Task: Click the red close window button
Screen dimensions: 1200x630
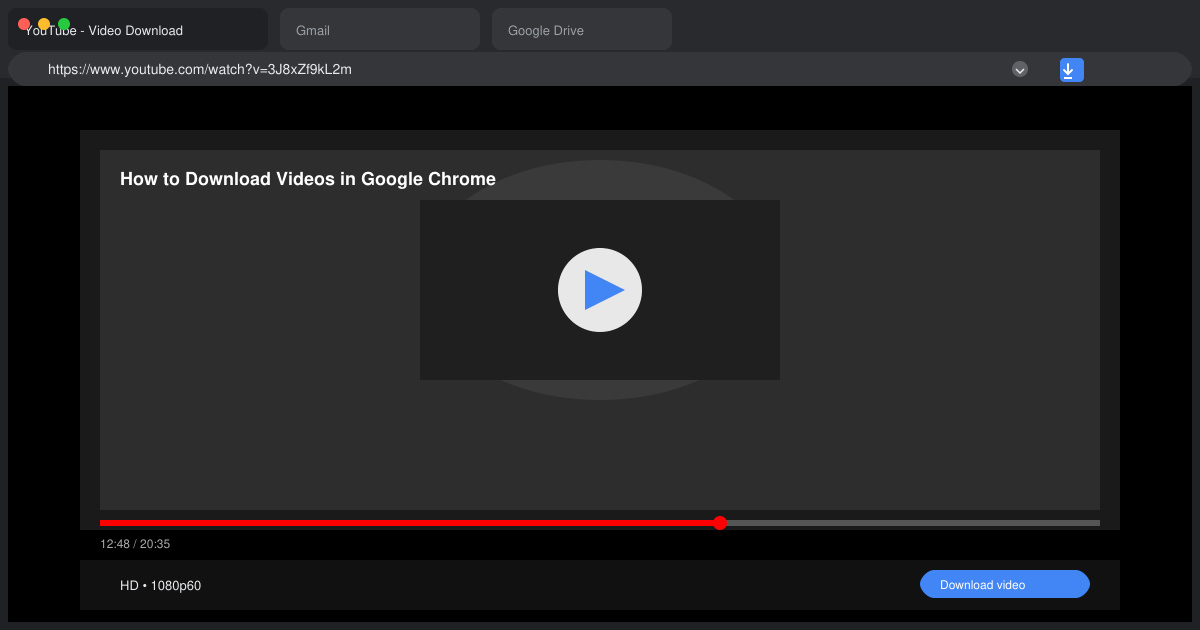Action: 24,24
